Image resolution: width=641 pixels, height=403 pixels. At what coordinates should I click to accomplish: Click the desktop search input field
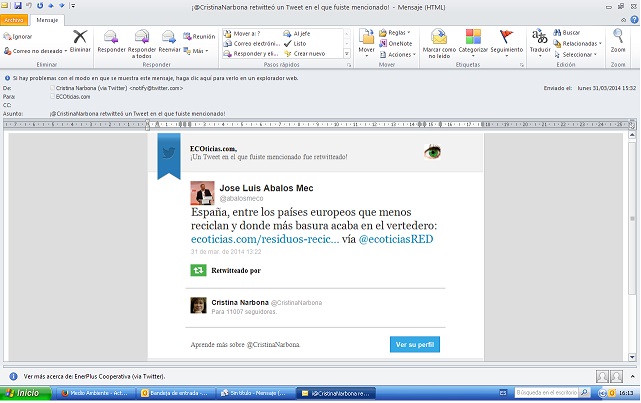(547, 393)
